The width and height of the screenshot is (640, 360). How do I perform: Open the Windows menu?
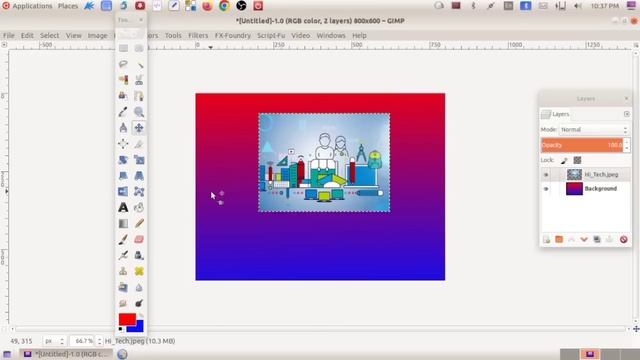pos(331,36)
